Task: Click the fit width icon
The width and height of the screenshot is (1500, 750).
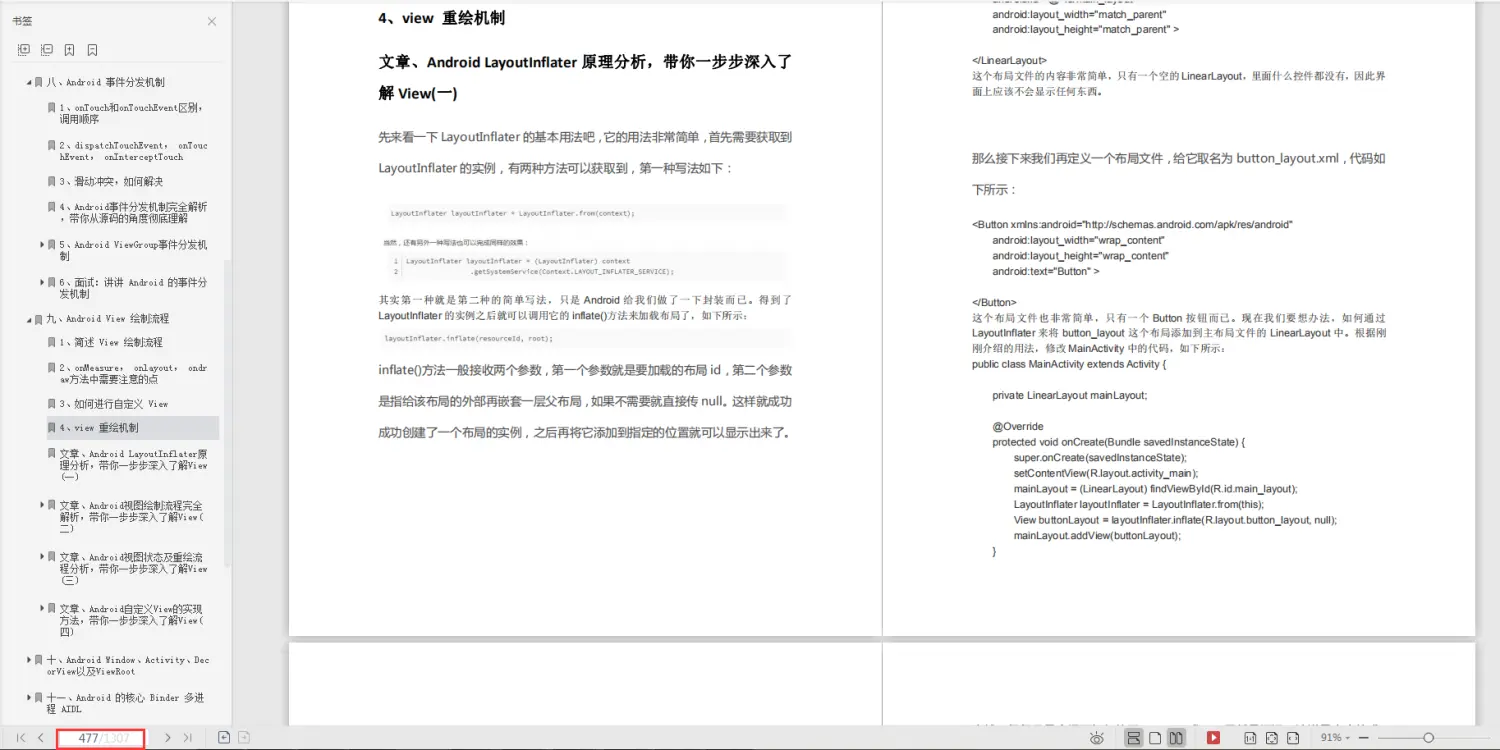Action: (1293, 738)
